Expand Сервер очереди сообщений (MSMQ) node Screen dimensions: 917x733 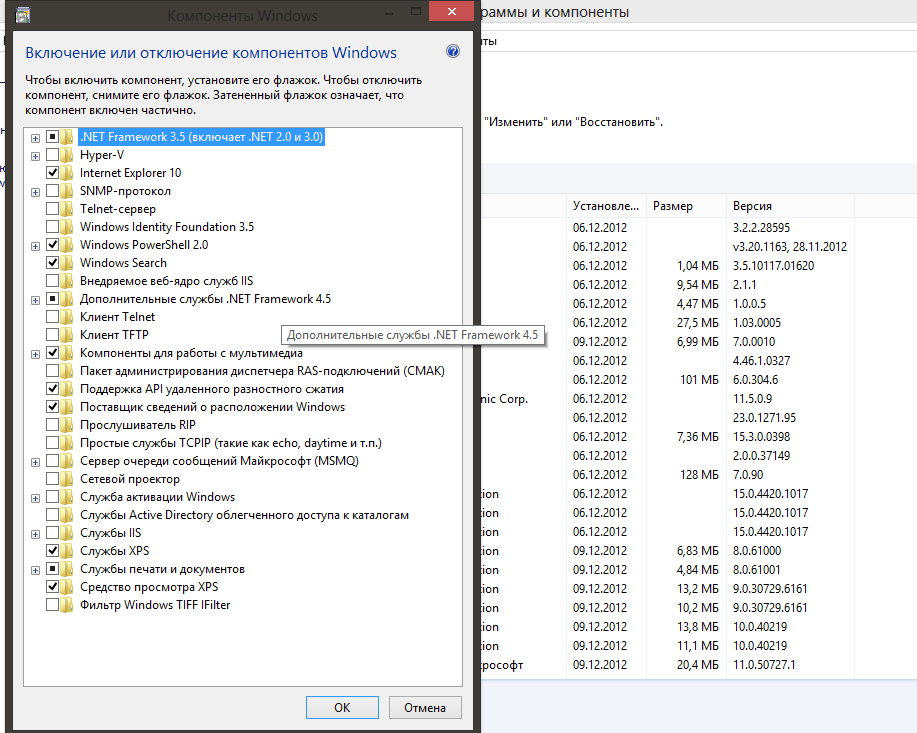pos(35,462)
